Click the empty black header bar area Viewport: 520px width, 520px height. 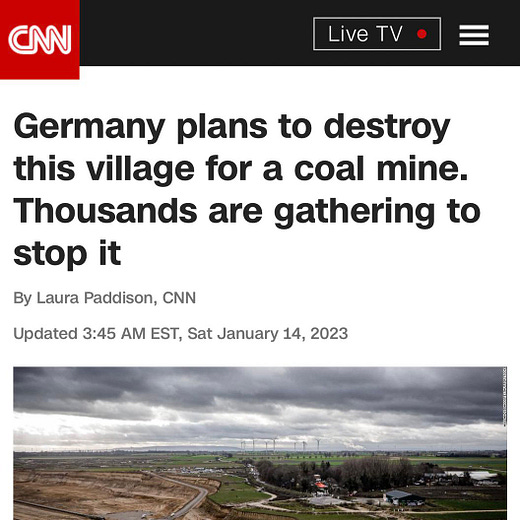click(x=196, y=33)
